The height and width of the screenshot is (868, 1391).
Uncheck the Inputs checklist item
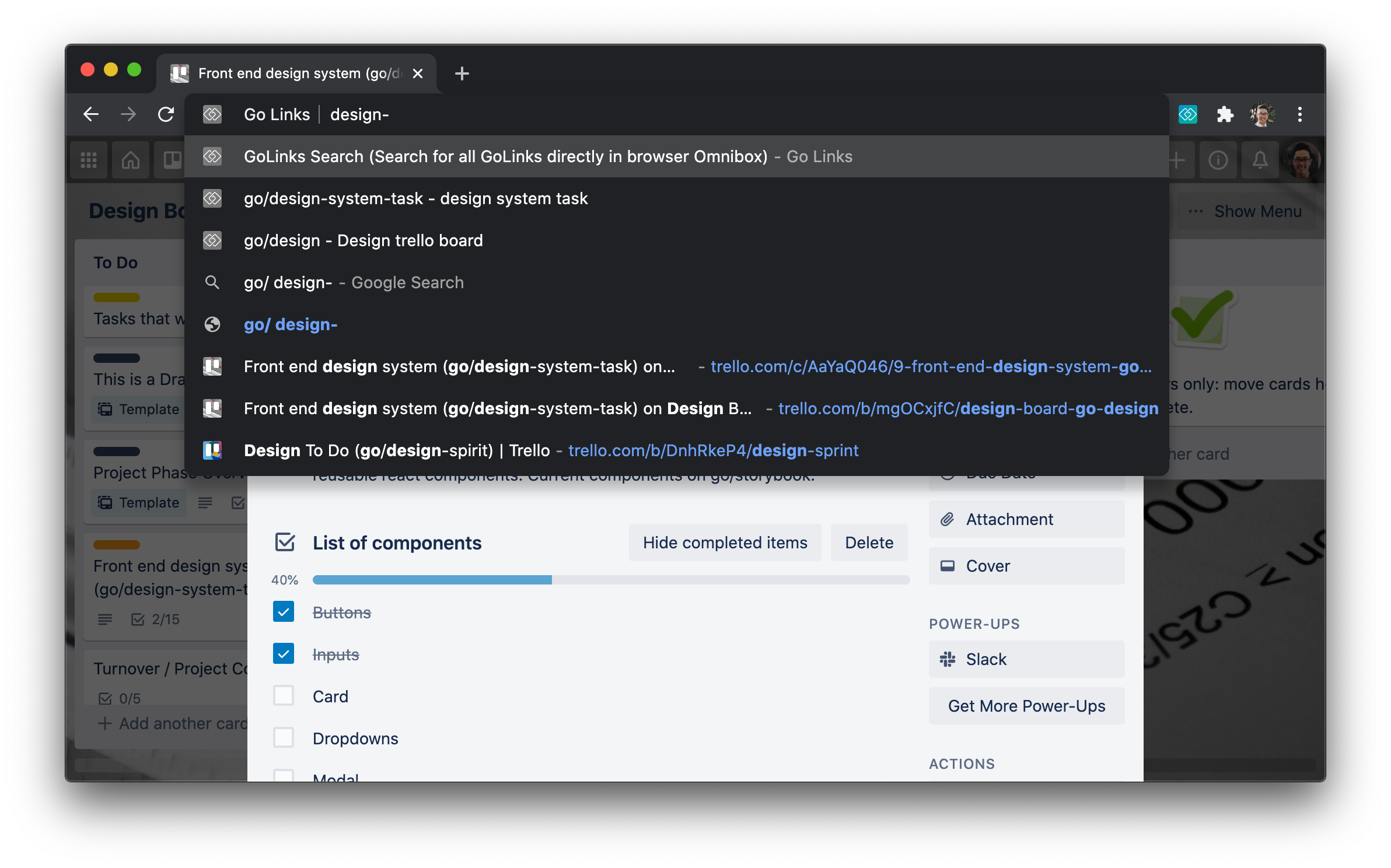[x=284, y=654]
